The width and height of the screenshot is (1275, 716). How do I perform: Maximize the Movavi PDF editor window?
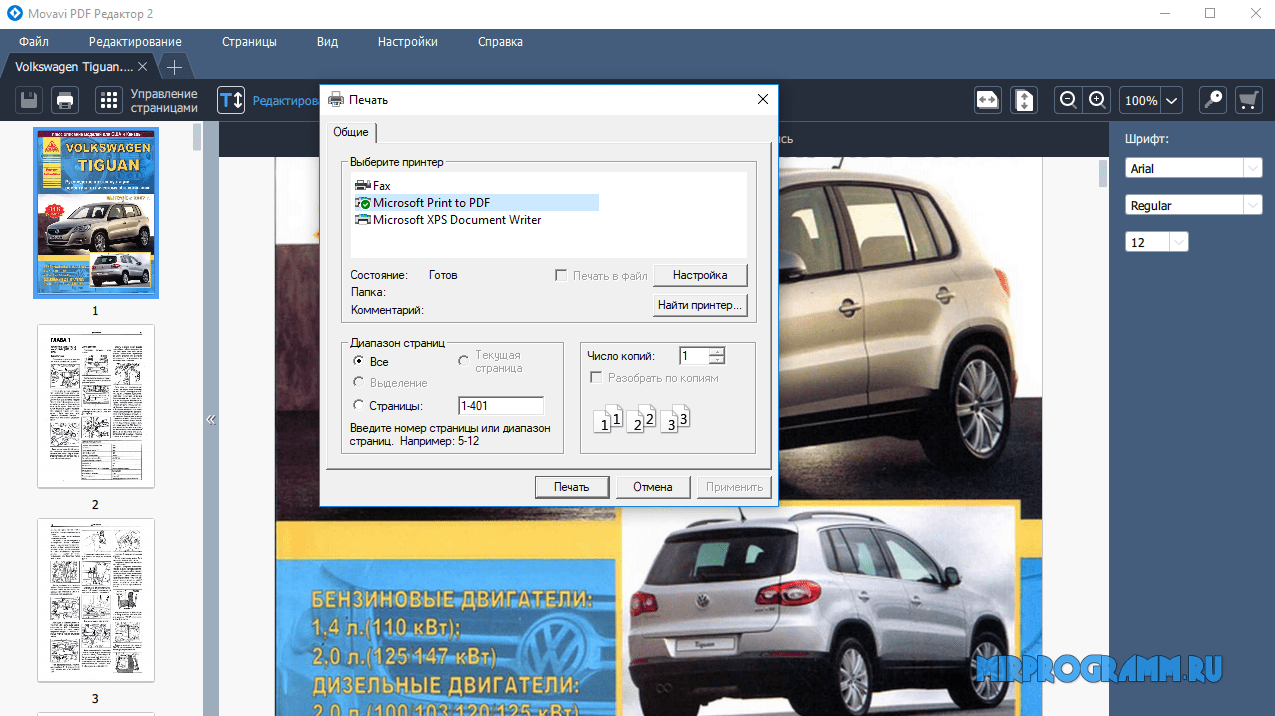(x=1210, y=13)
